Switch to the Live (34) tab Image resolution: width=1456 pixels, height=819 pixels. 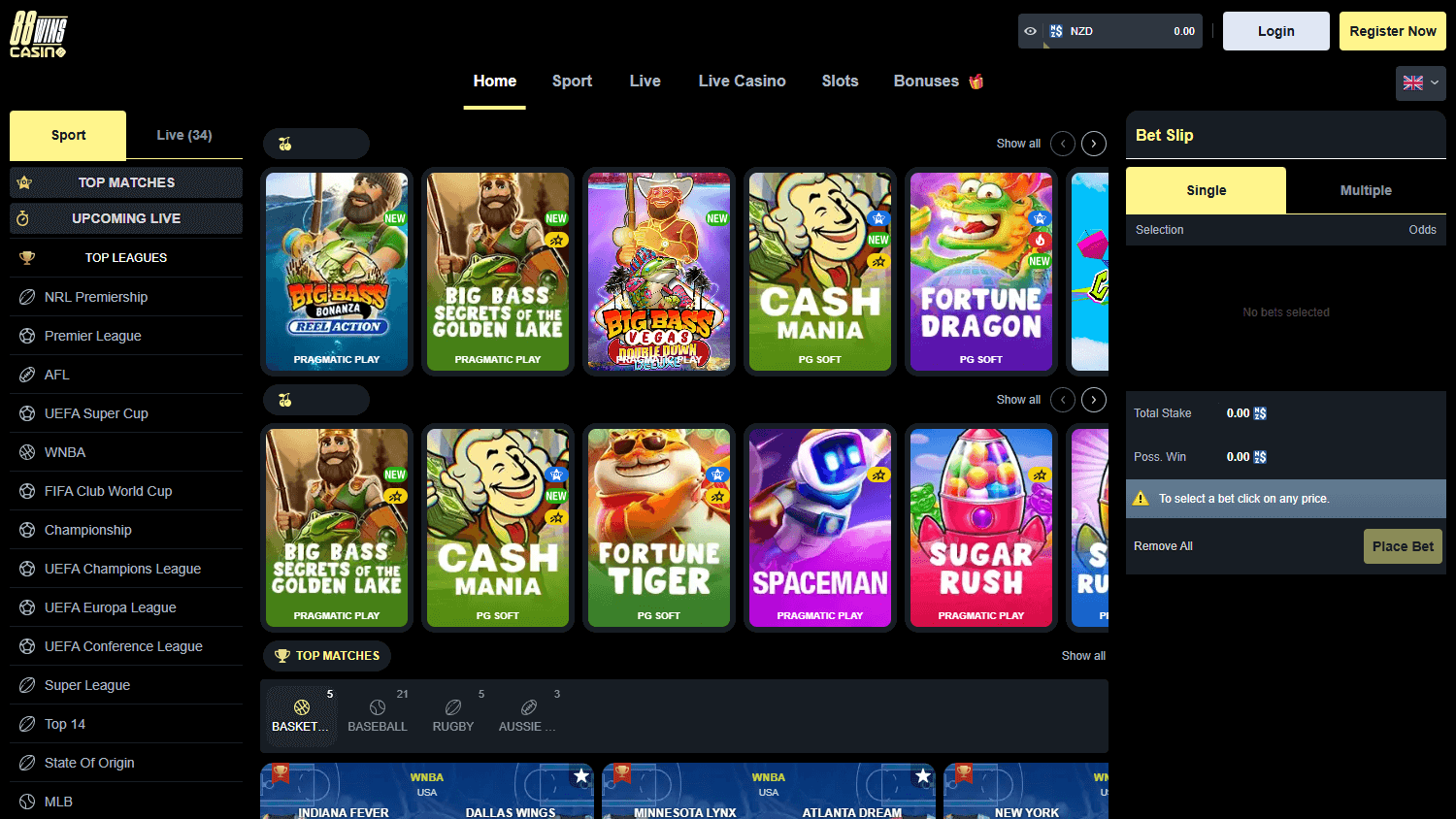pyautogui.click(x=184, y=136)
